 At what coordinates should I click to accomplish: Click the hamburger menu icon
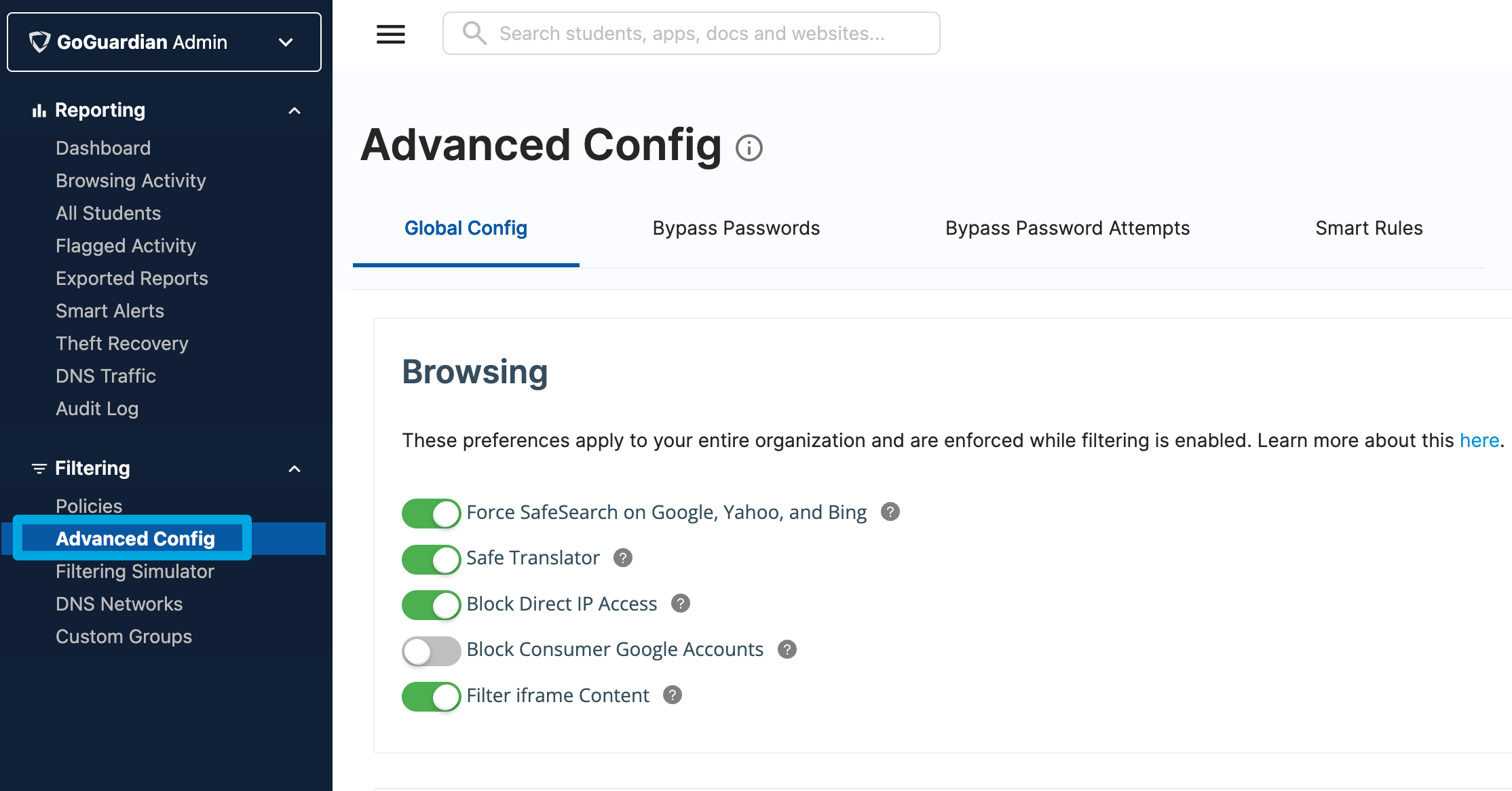[x=390, y=33]
